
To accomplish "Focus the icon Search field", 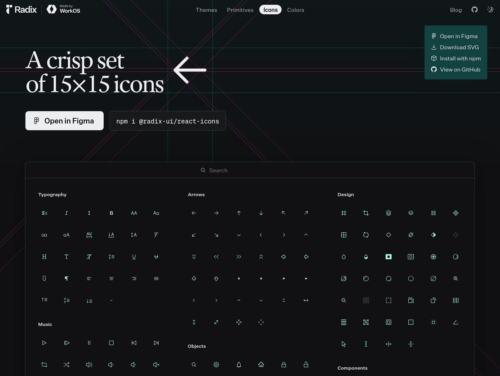I will point(250,170).
